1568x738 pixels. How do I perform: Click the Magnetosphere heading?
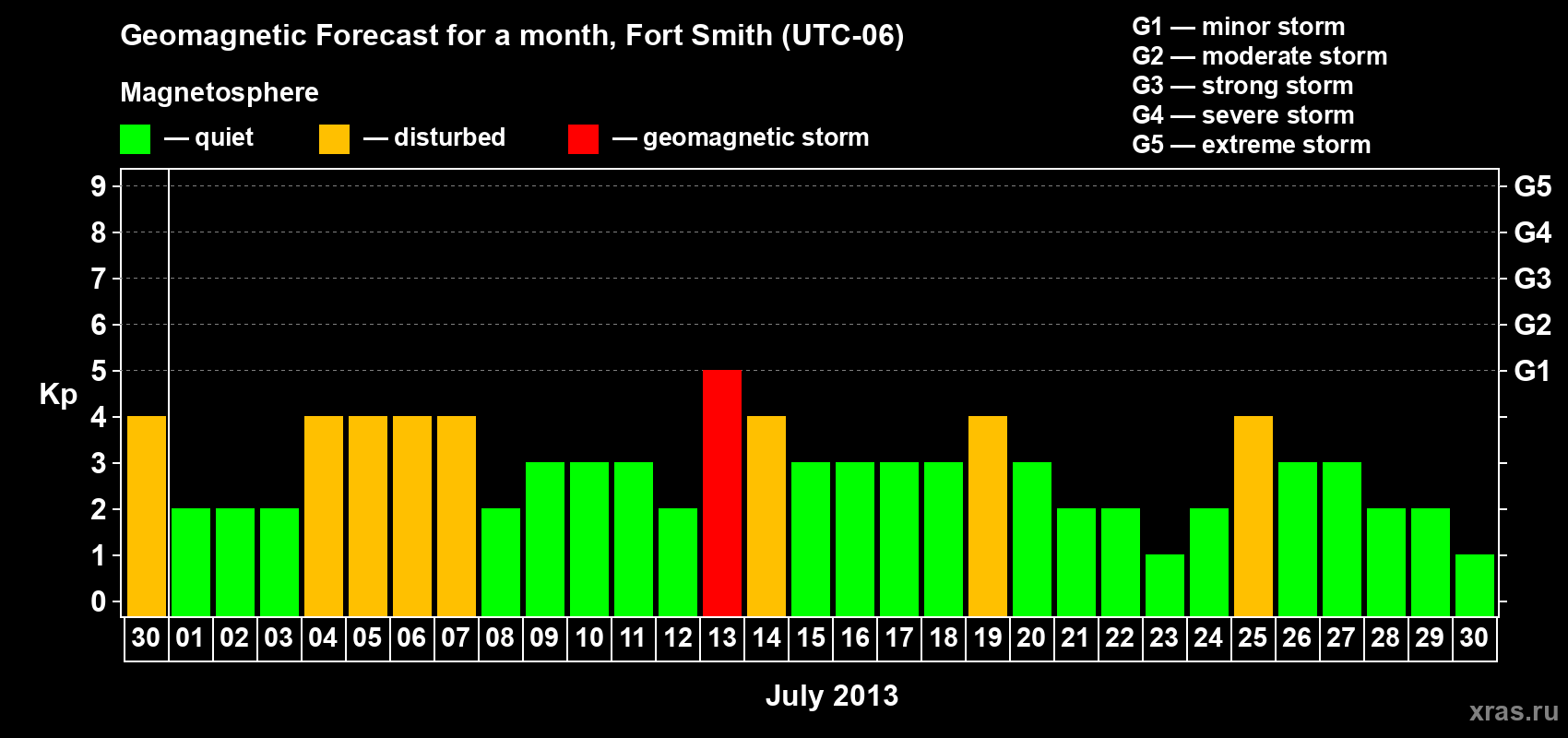tap(220, 92)
